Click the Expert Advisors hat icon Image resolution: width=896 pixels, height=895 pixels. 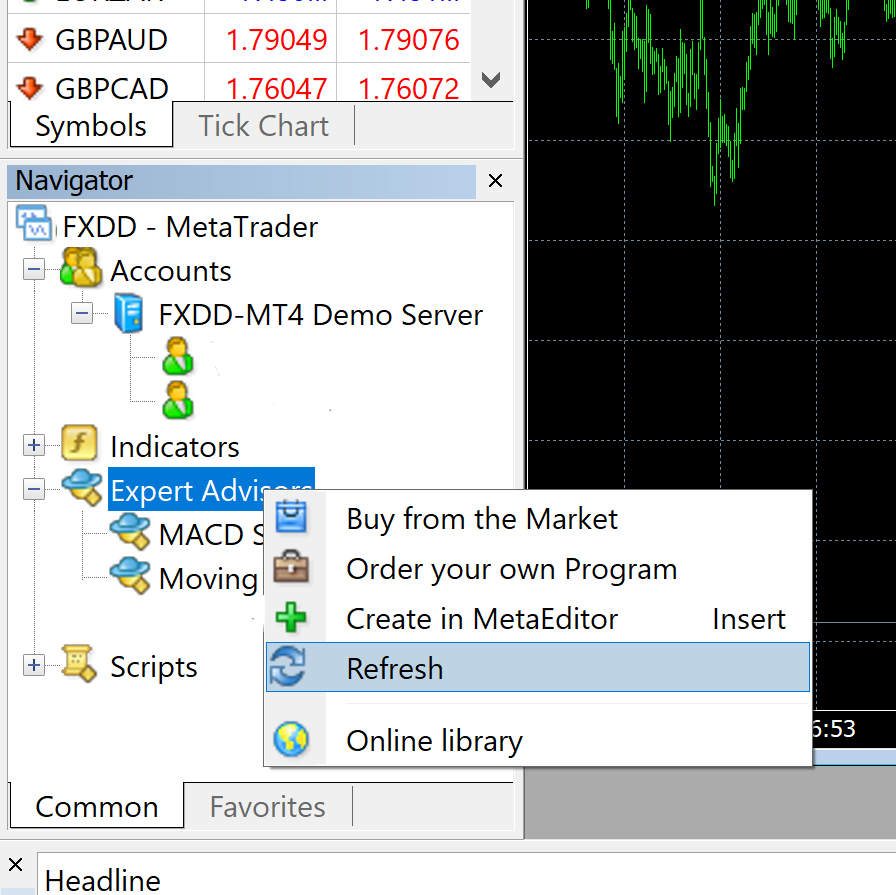click(82, 487)
